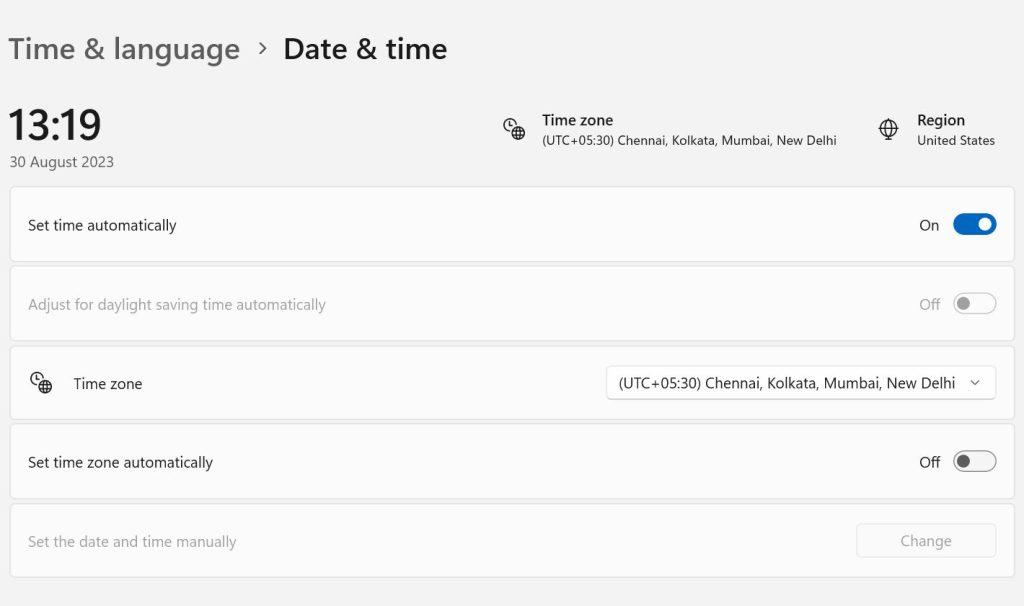The image size is (1024, 606).
Task: Click the Region heading in the header
Action: point(940,120)
